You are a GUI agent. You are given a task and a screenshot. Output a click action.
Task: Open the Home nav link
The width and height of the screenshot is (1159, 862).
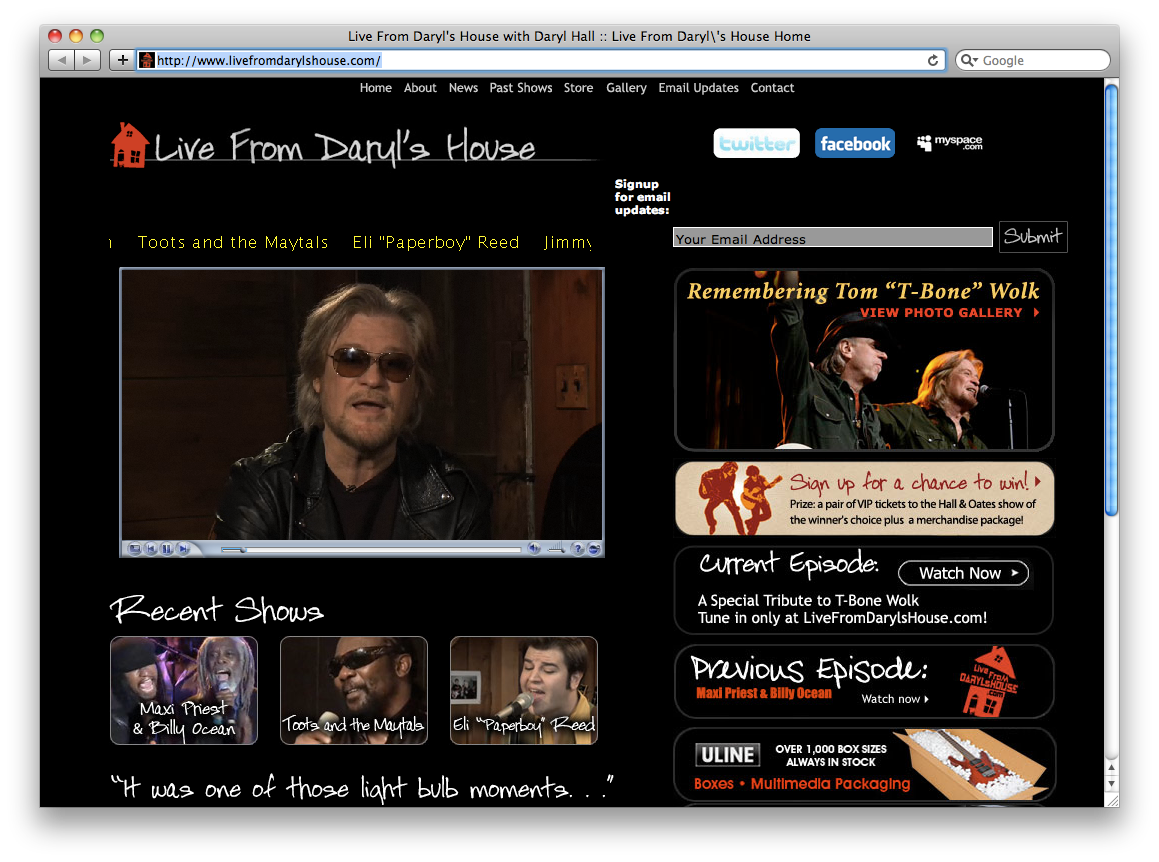[x=375, y=88]
